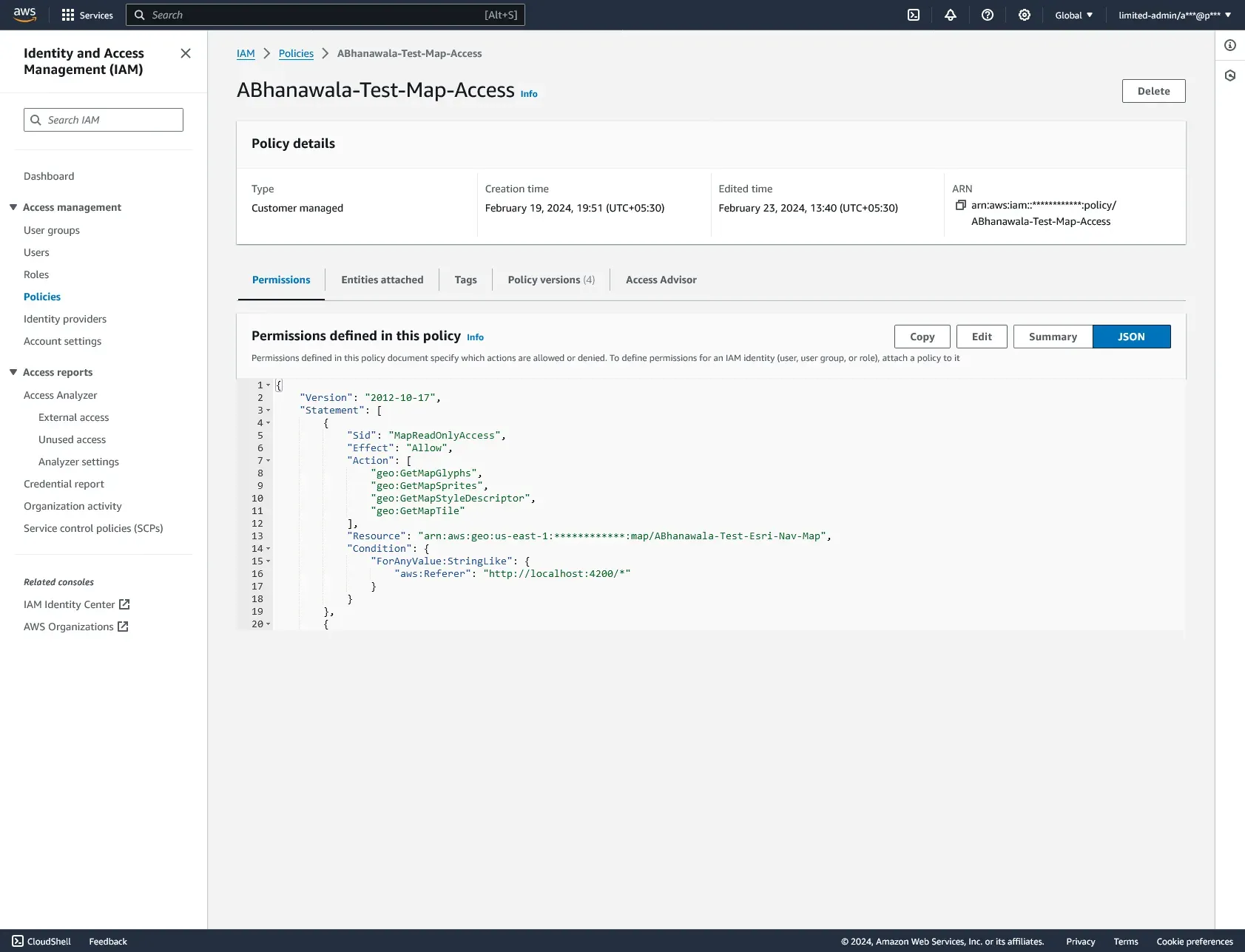Click the AWS logo home icon
The image size is (1245, 952).
[x=24, y=15]
